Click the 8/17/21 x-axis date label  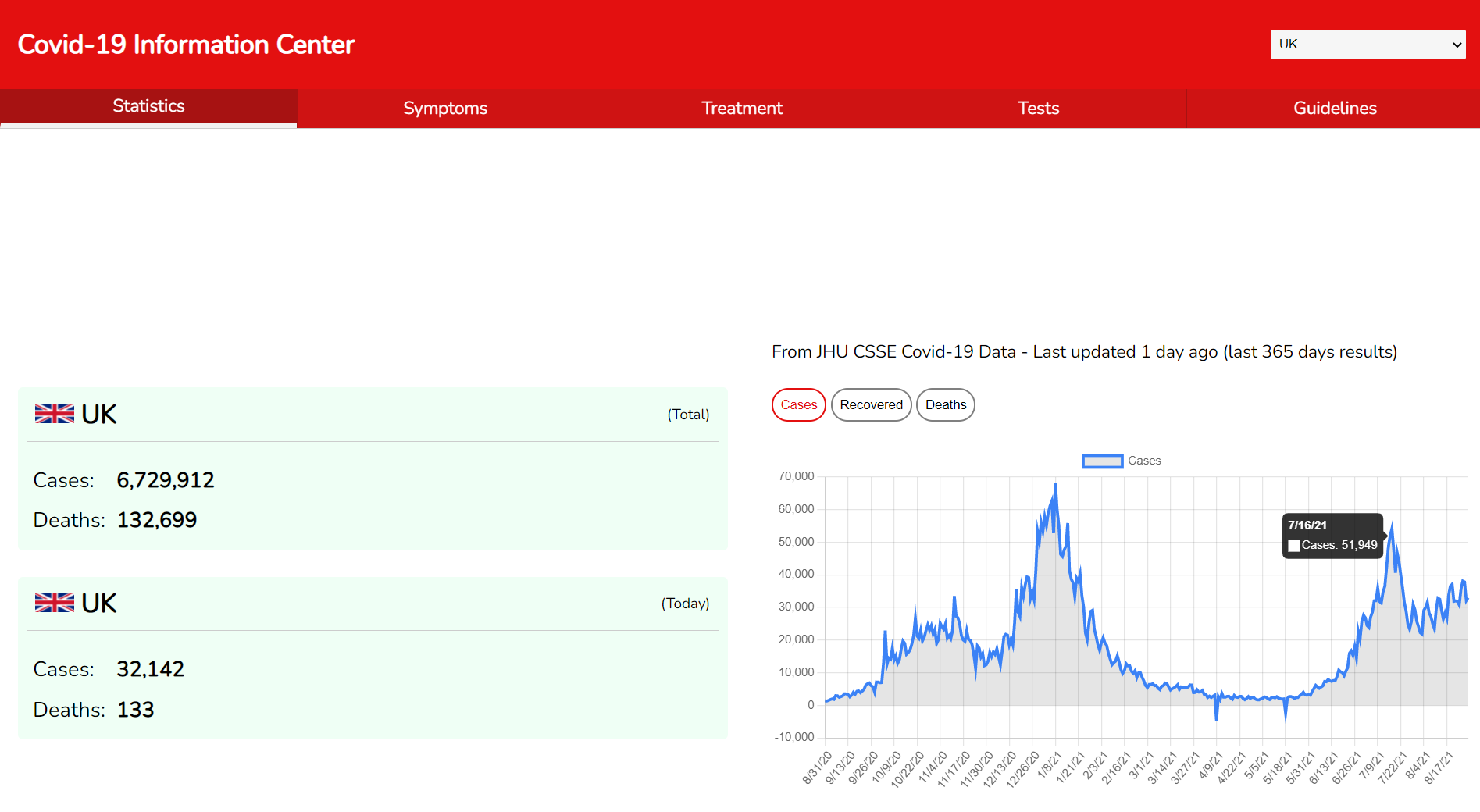[1439, 767]
